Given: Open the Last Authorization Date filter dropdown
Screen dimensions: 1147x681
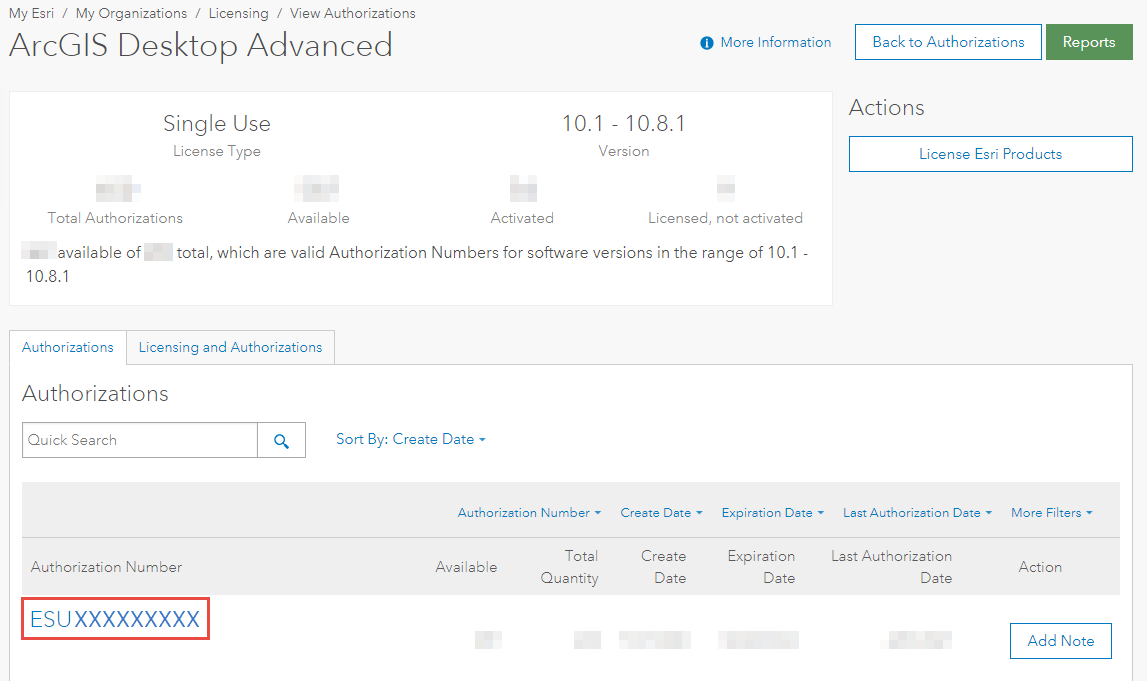Looking at the screenshot, I should [x=916, y=512].
